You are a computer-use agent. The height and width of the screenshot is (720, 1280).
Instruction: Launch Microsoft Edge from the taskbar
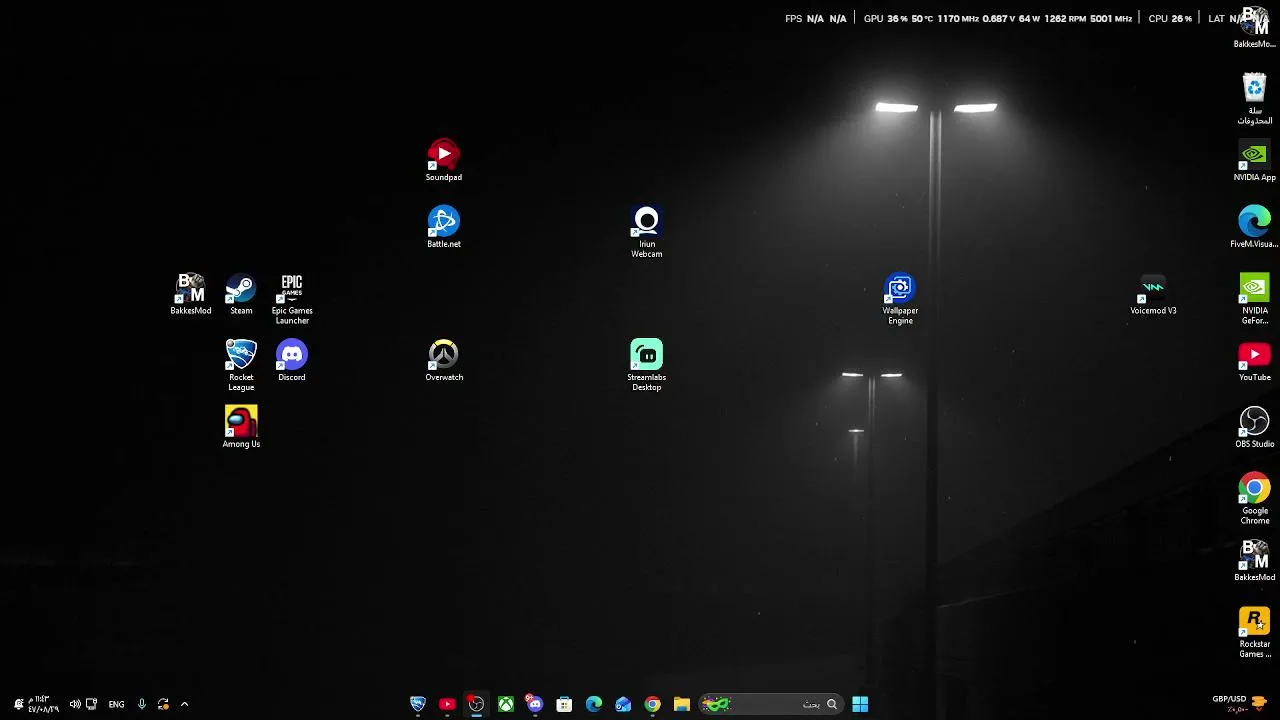594,704
